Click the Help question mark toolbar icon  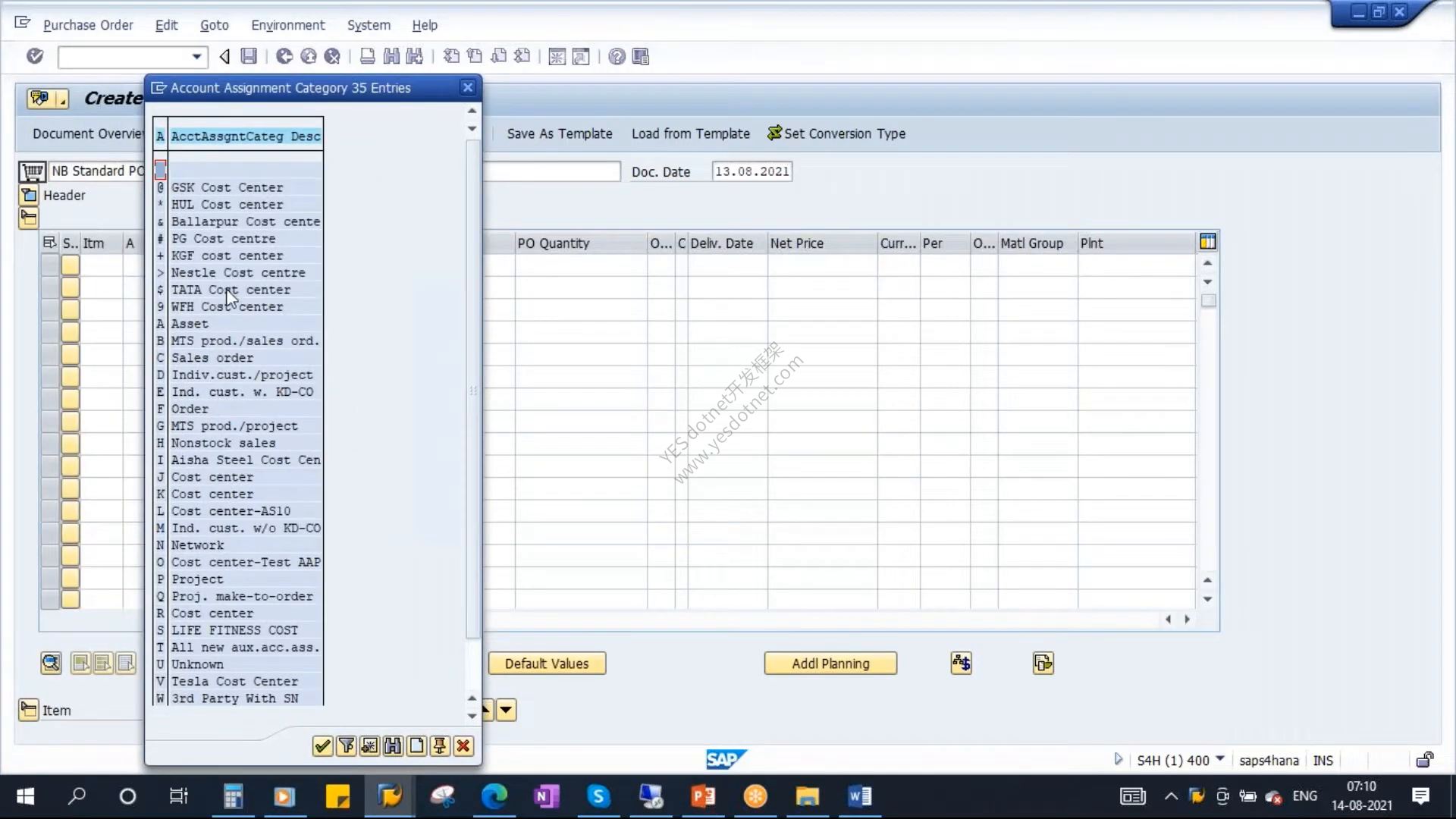(617, 57)
